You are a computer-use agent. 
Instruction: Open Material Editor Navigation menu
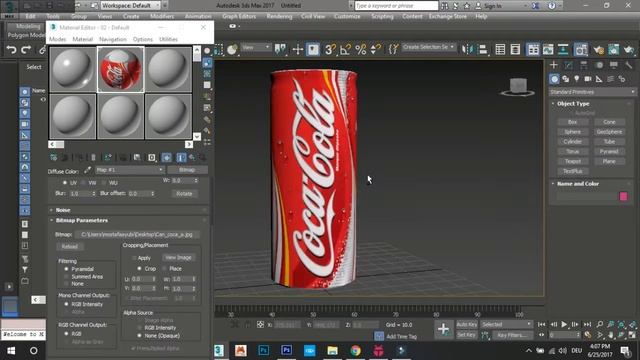click(x=113, y=39)
